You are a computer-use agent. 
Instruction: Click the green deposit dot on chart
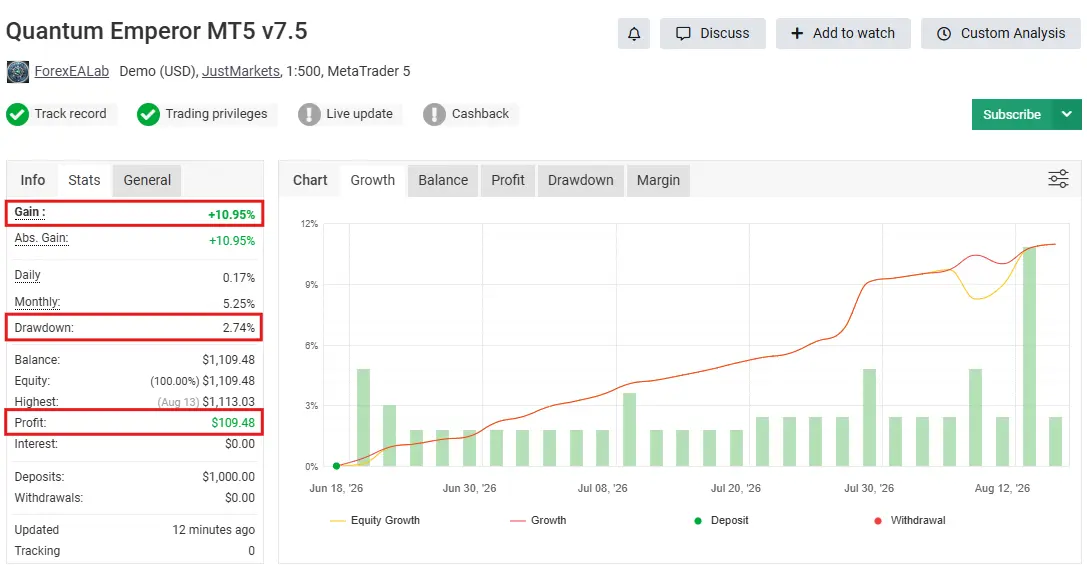click(x=336, y=466)
